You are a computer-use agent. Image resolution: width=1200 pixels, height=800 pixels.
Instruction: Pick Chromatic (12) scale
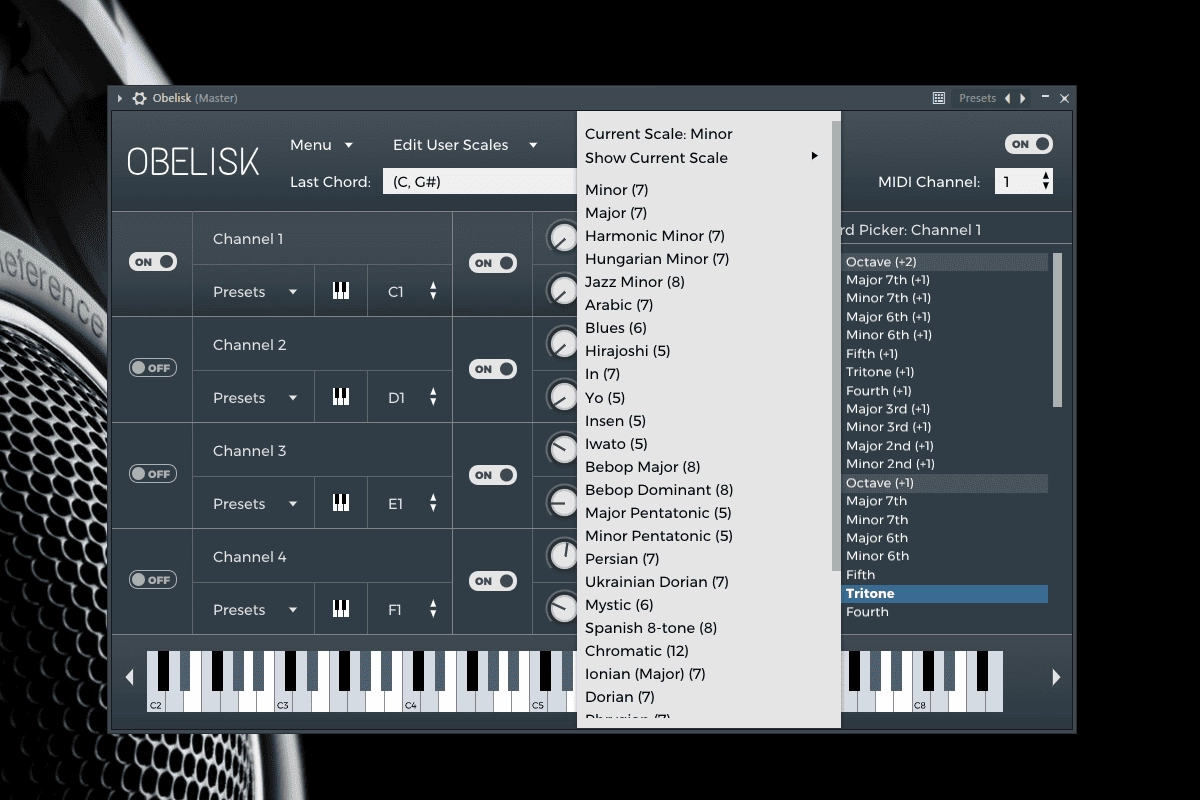(637, 650)
